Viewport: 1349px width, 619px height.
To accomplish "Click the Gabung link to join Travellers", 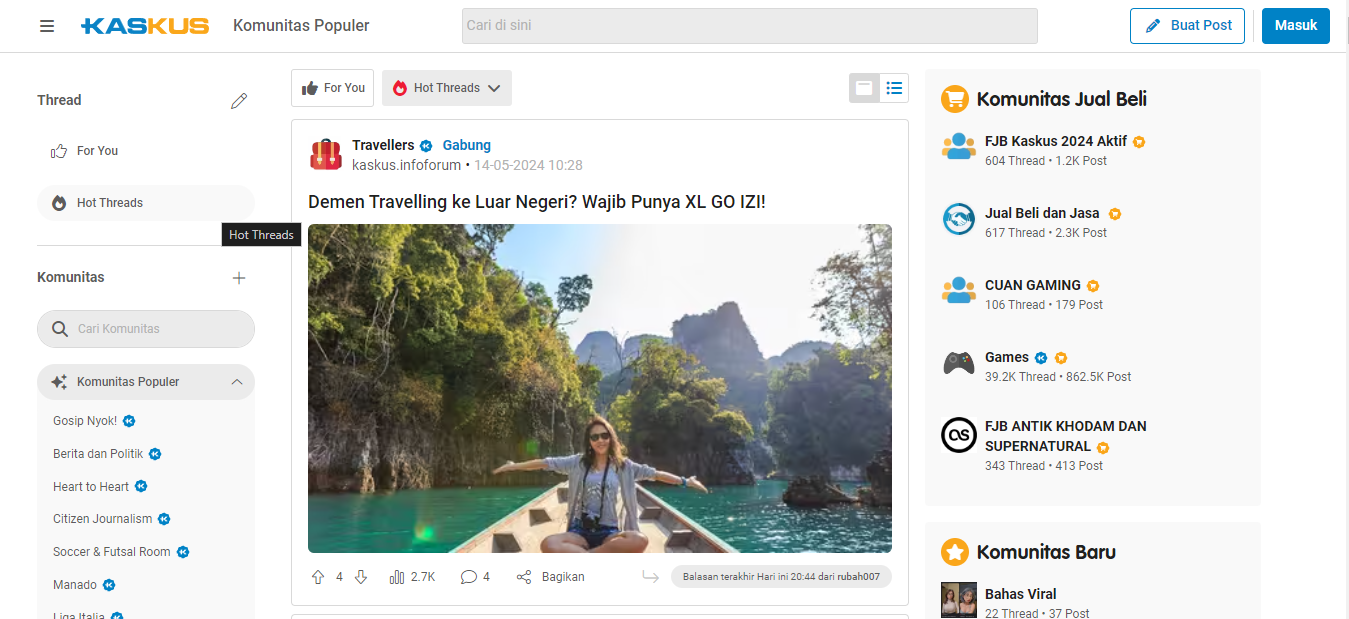I will pyautogui.click(x=466, y=145).
